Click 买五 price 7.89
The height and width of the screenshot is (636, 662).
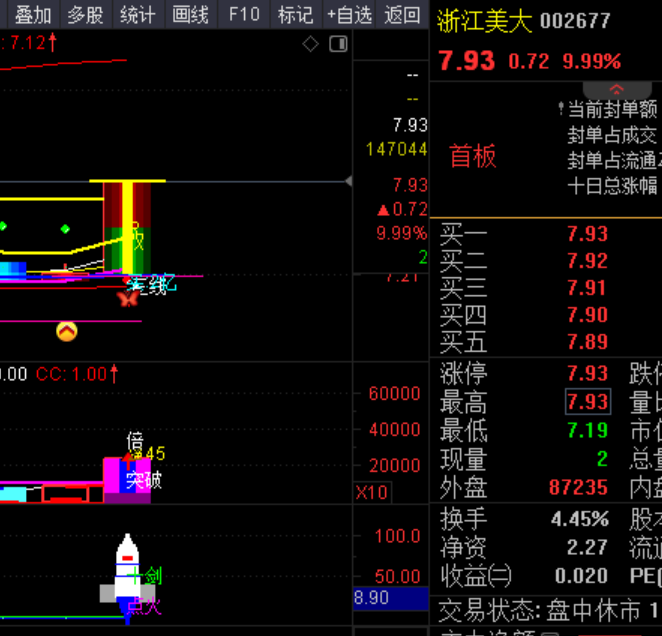point(587,342)
